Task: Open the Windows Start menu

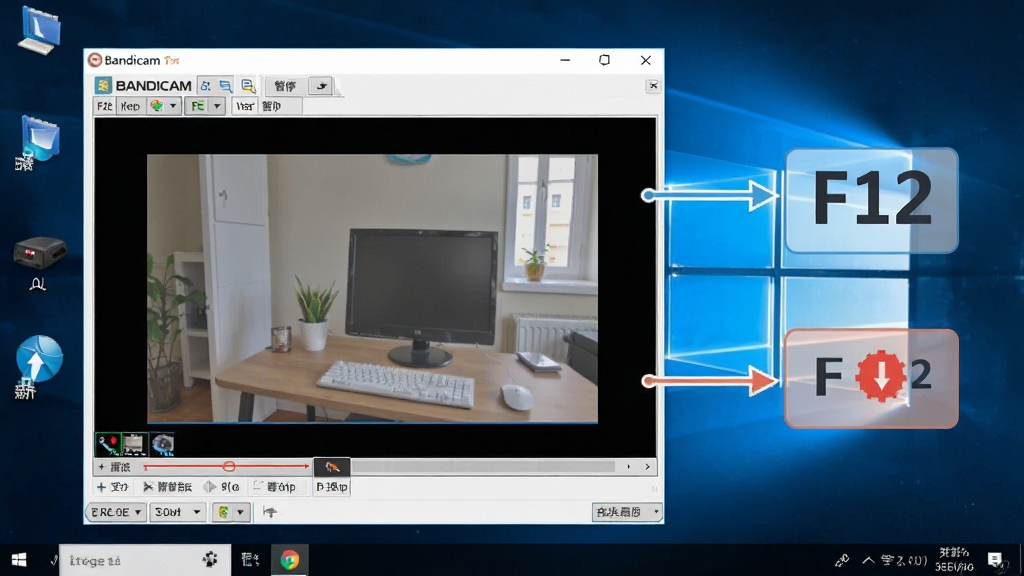Action: pyautogui.click(x=19, y=560)
